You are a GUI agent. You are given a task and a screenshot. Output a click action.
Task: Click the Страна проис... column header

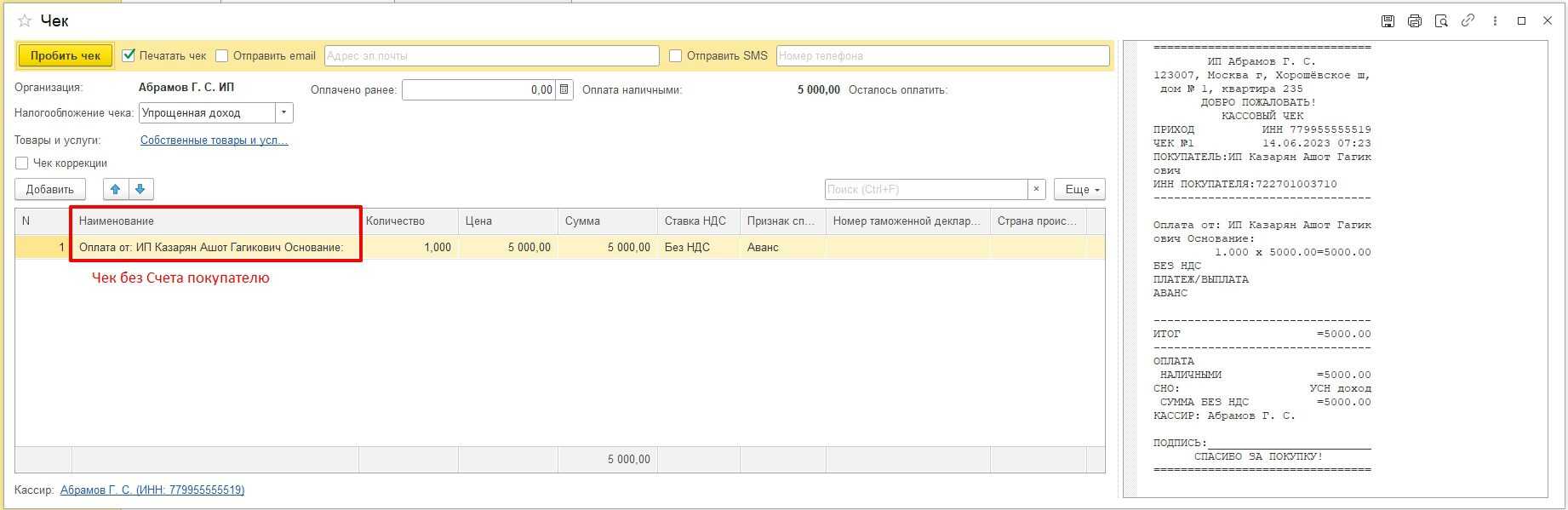click(x=1039, y=221)
